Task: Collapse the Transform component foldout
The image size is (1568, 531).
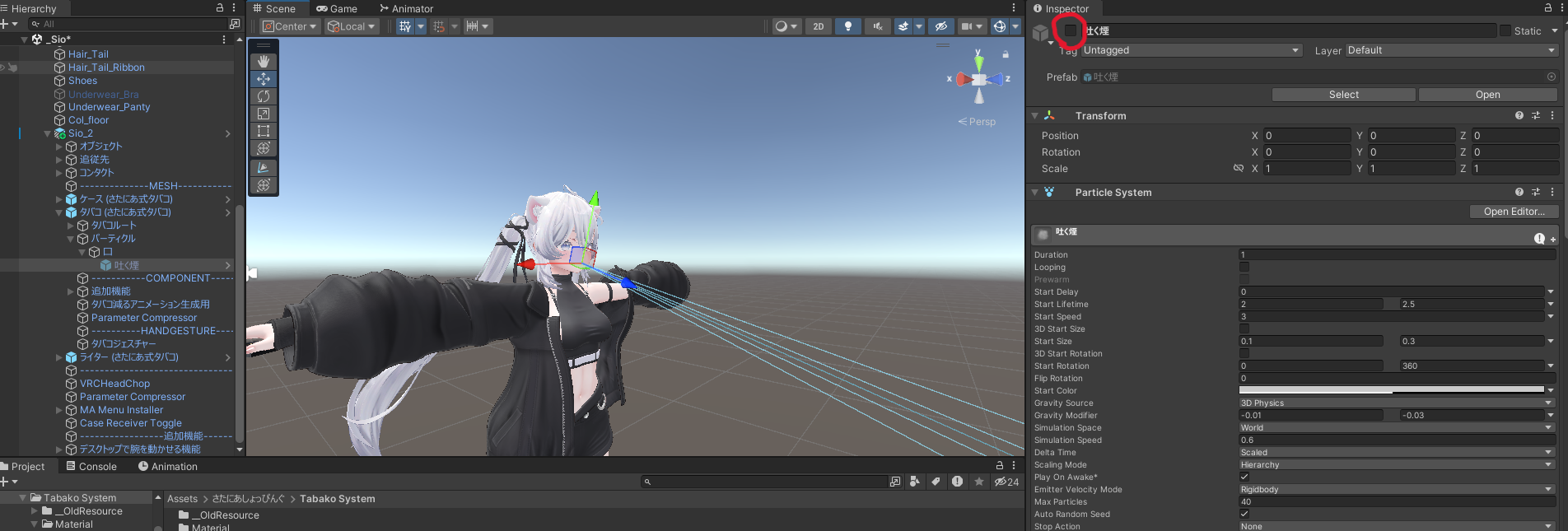Action: click(1035, 116)
